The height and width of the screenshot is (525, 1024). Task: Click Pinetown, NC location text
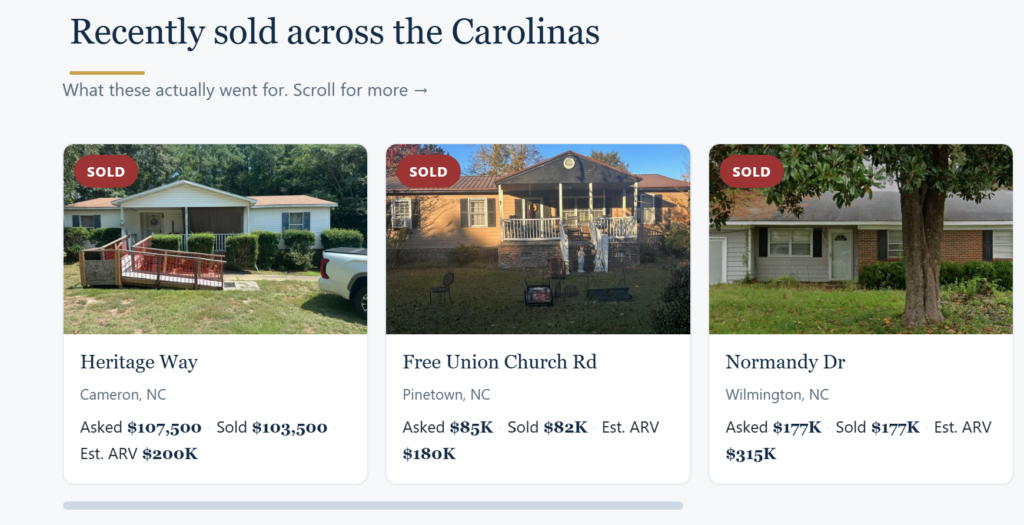pos(446,394)
